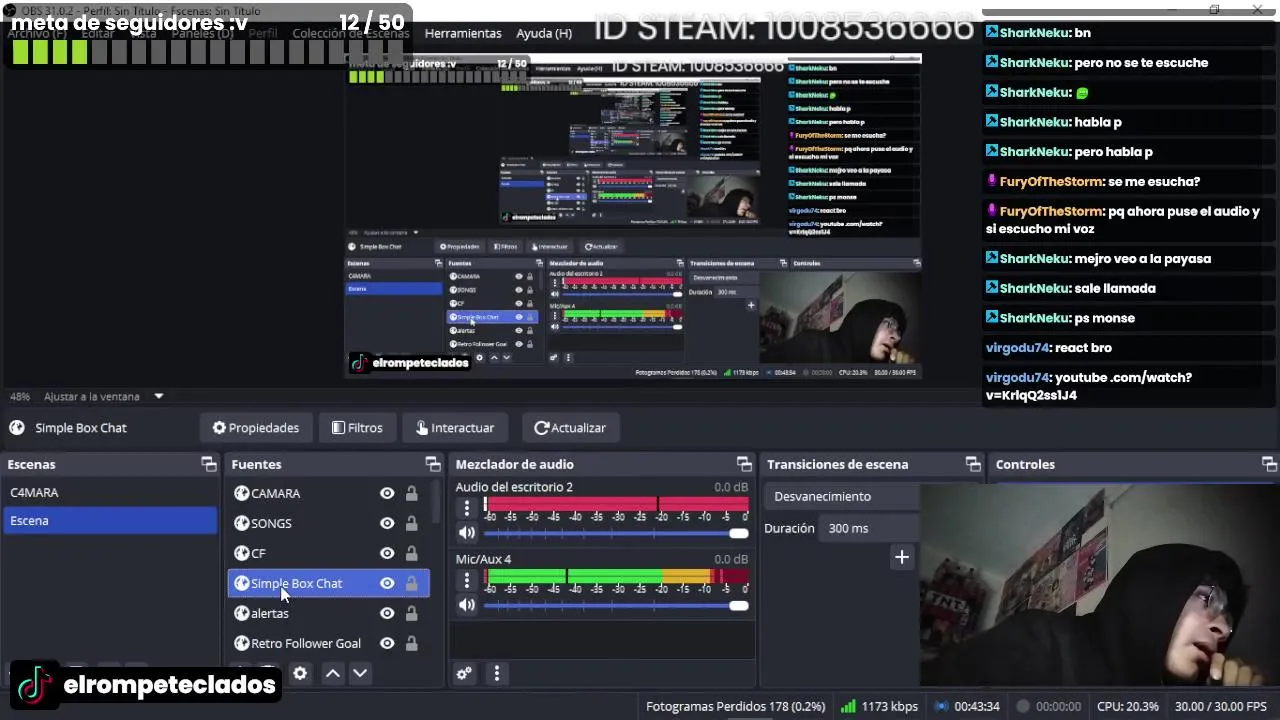Viewport: 1280px width, 720px height.
Task: Click the 48% preview zoom value
Action: tap(20, 396)
